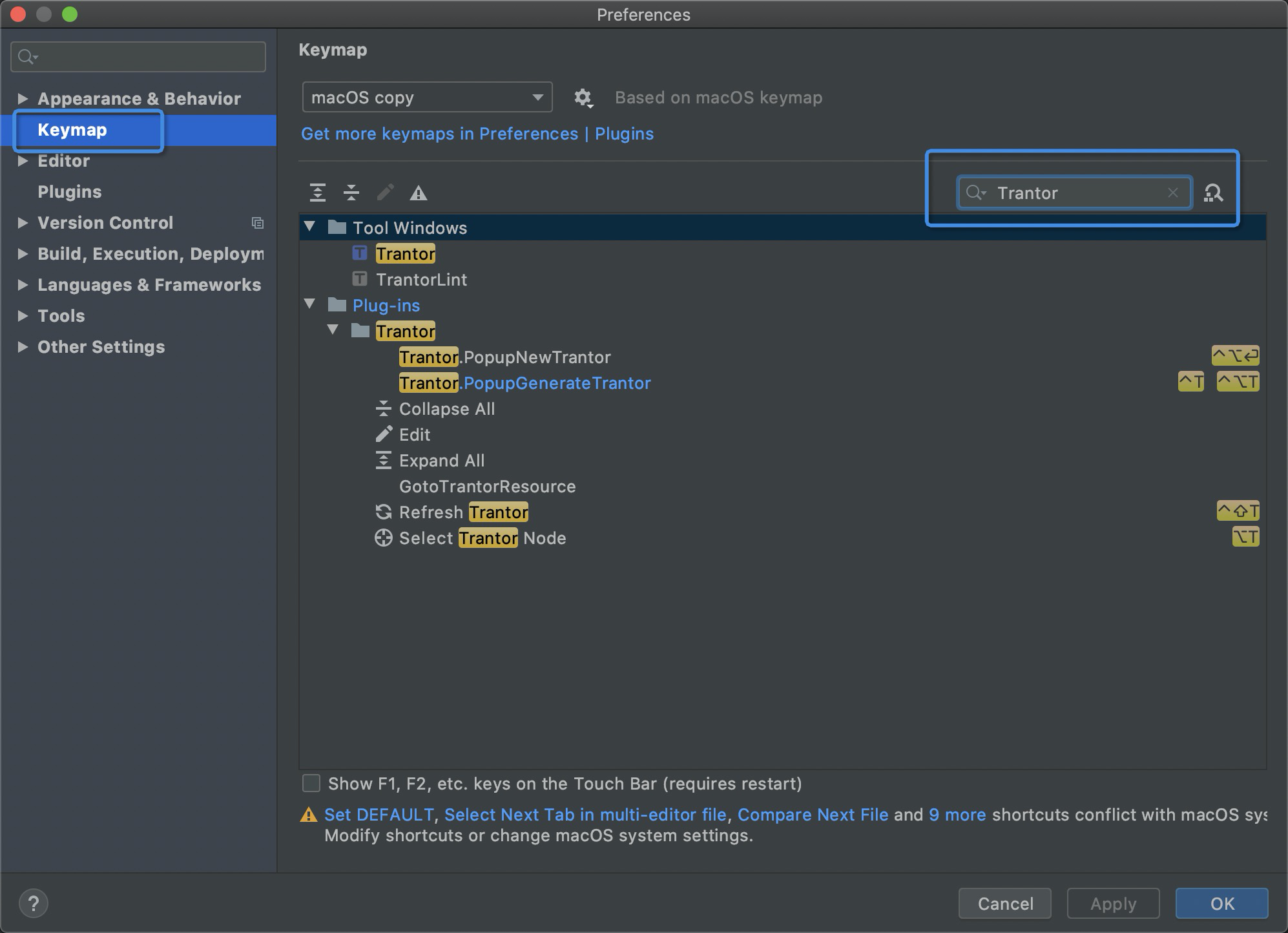
Task: Click the OK button
Action: click(1221, 903)
